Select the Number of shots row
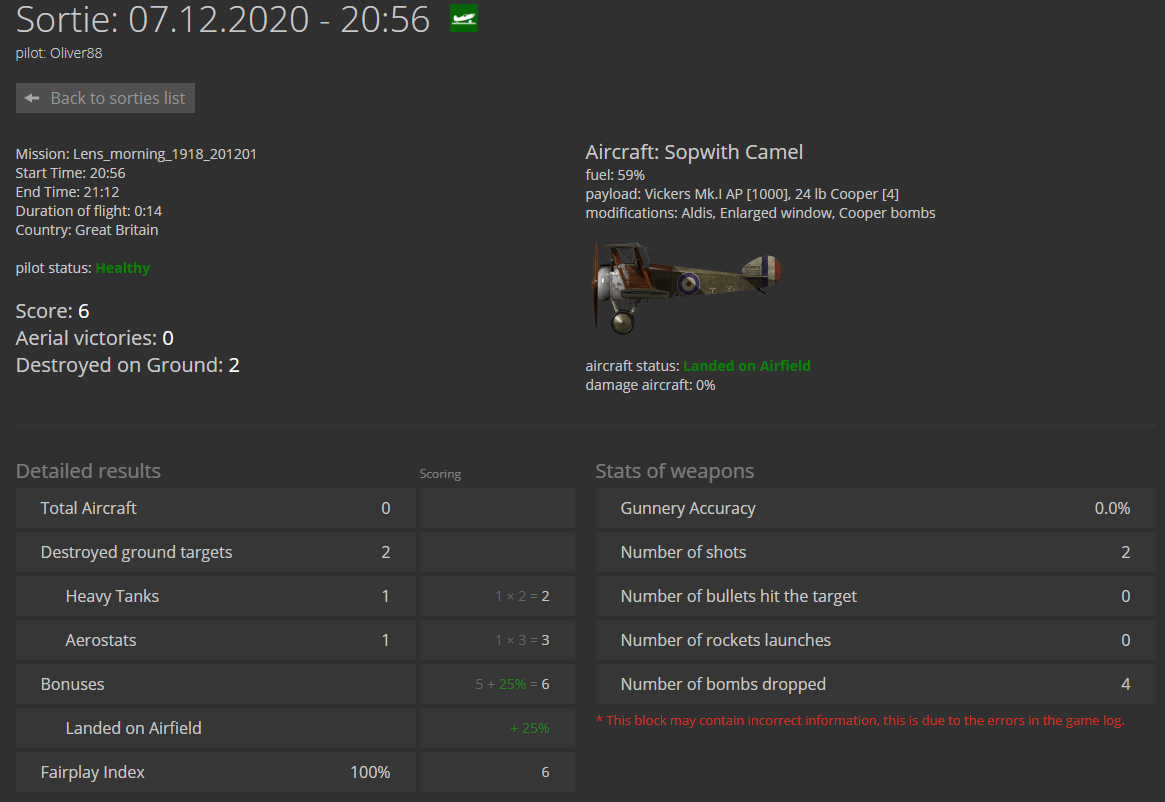This screenshot has width=1165, height=802. click(875, 552)
